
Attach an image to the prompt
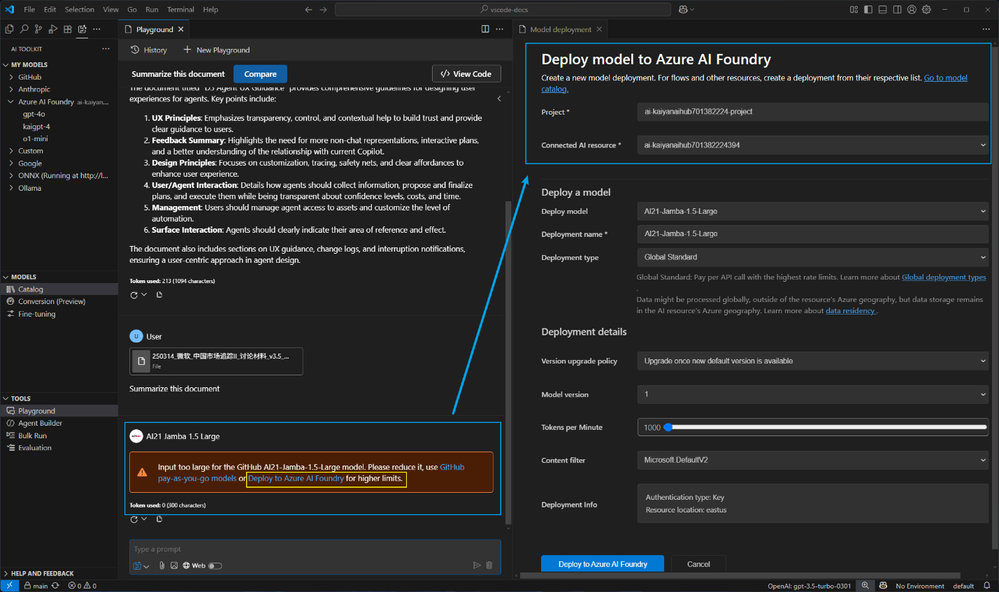[x=174, y=565]
